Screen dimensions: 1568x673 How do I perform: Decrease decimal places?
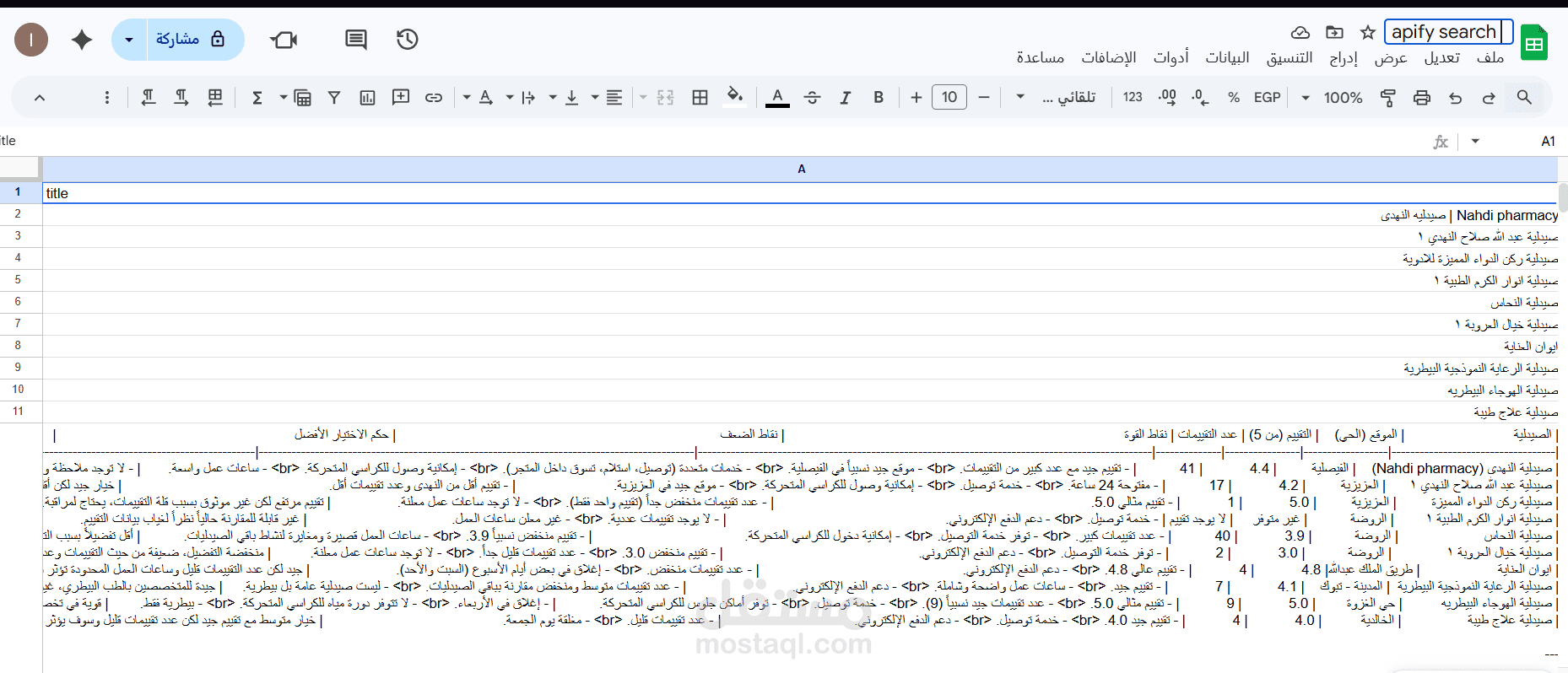point(1200,98)
